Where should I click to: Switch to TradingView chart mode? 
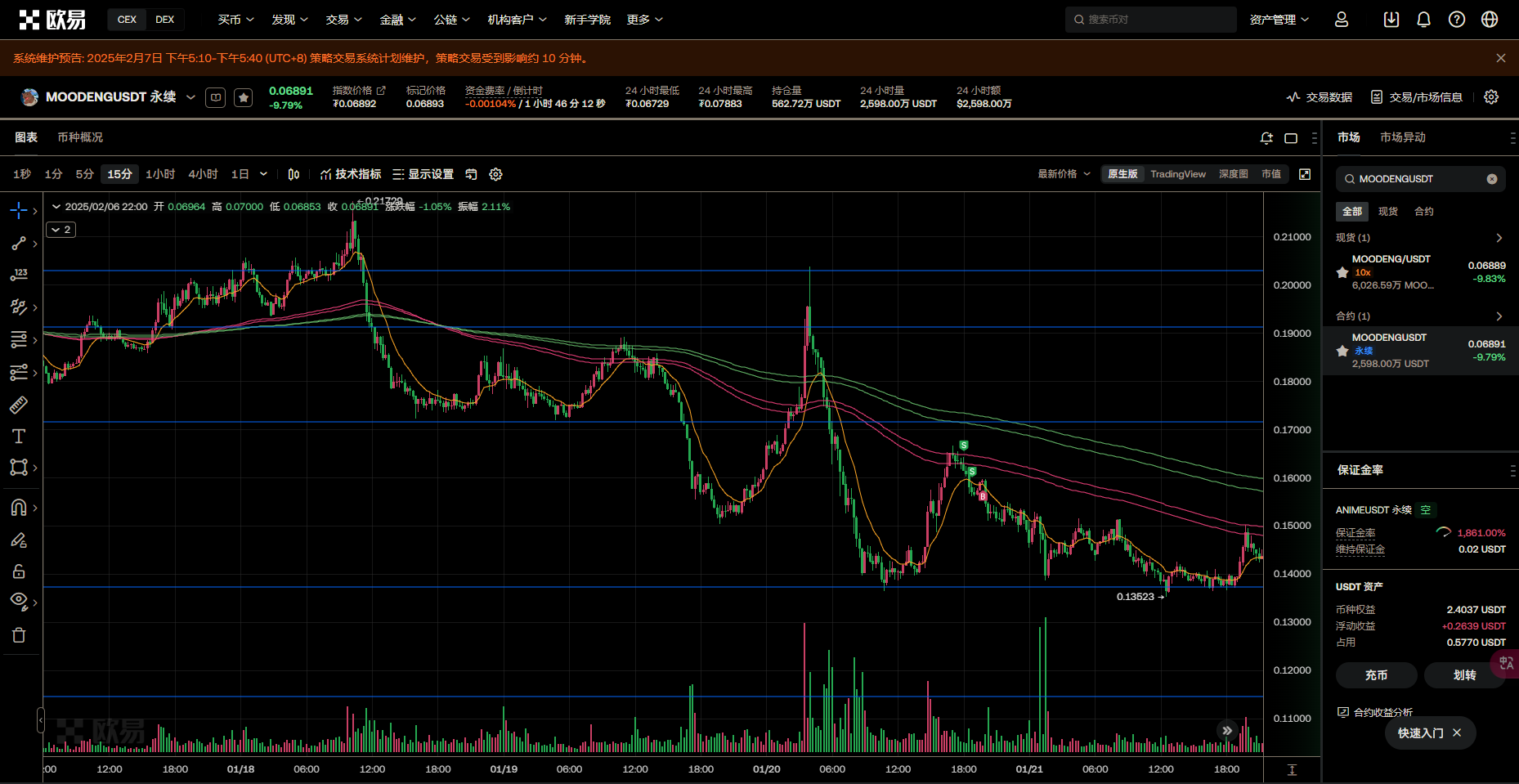pos(1177,174)
